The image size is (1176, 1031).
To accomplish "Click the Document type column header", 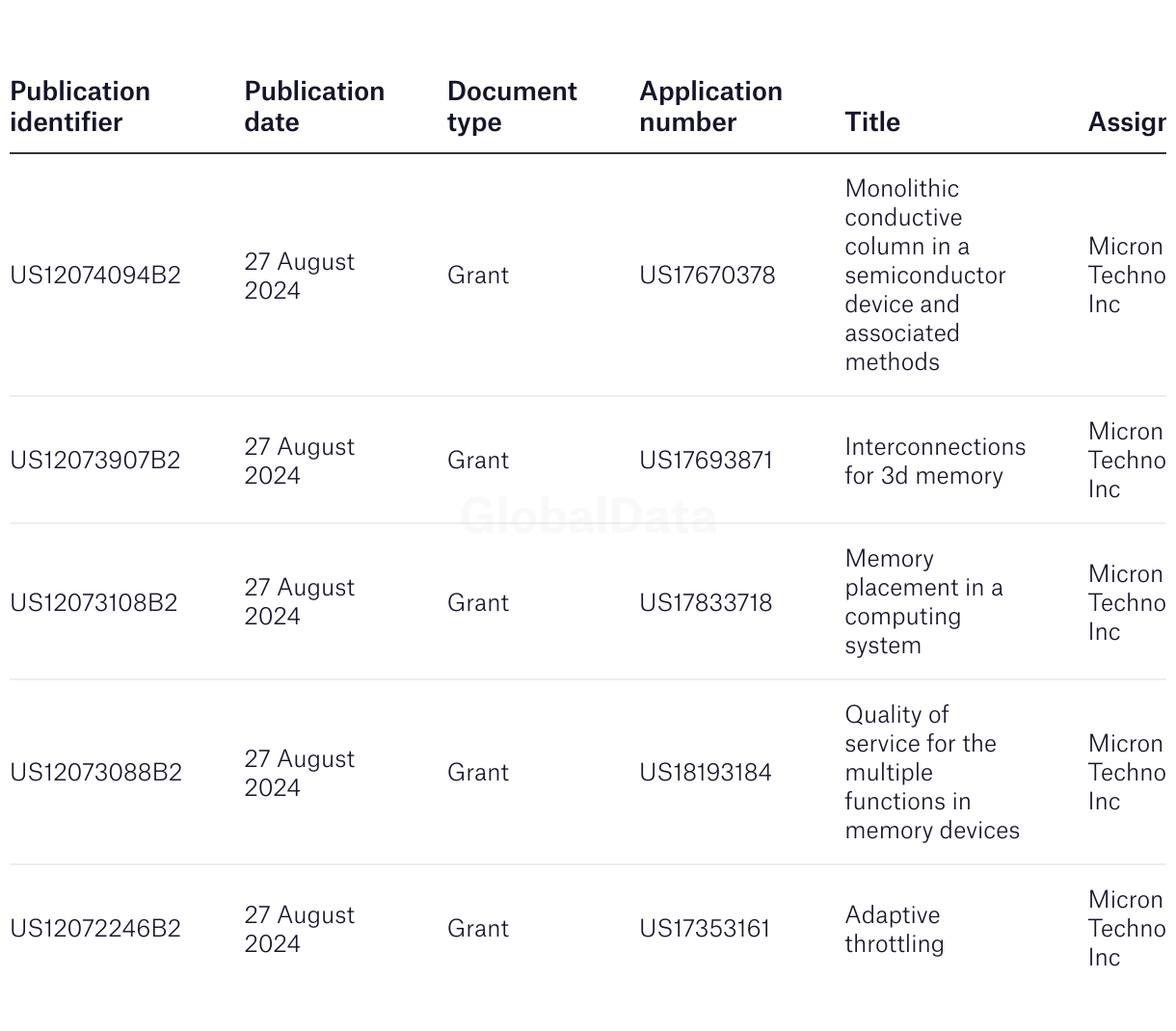I will point(512,107).
